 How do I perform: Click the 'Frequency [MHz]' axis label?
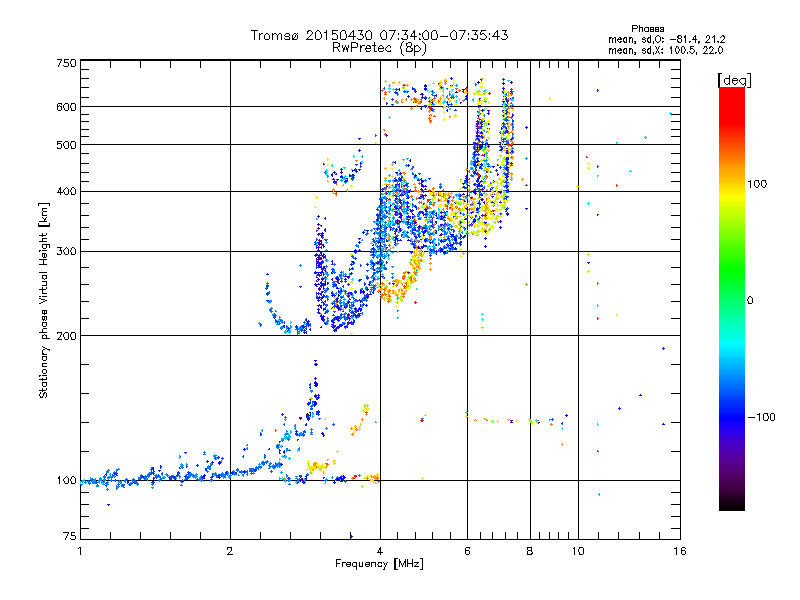(x=379, y=564)
